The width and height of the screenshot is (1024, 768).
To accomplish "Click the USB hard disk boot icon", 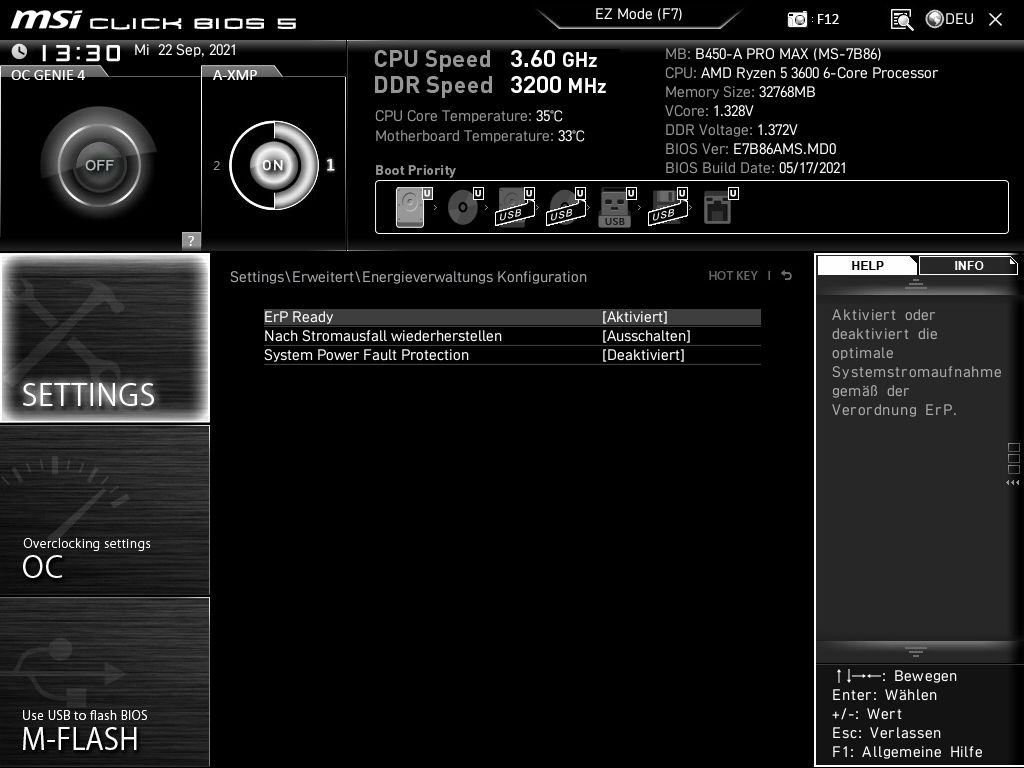I will point(512,205).
